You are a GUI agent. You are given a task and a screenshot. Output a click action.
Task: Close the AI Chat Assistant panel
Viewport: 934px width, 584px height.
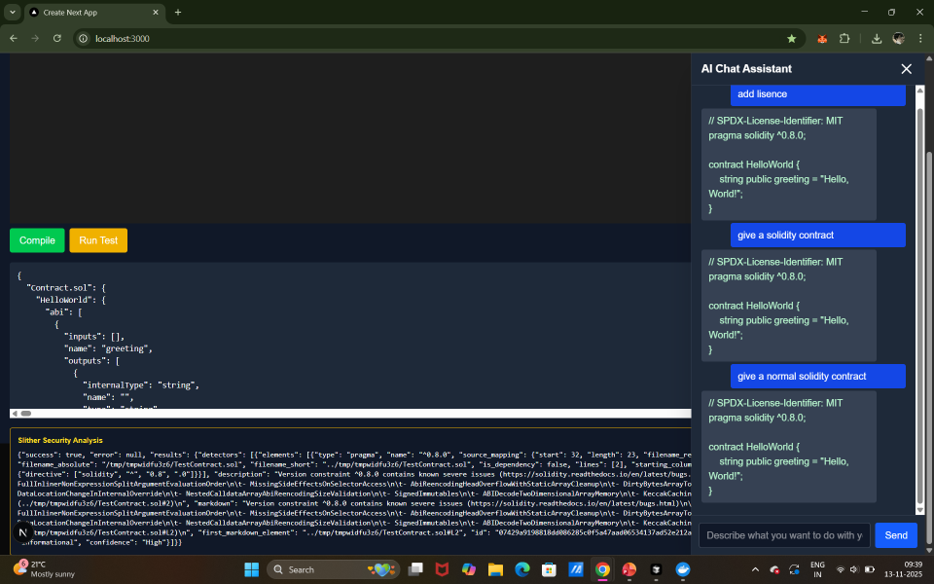[906, 69]
